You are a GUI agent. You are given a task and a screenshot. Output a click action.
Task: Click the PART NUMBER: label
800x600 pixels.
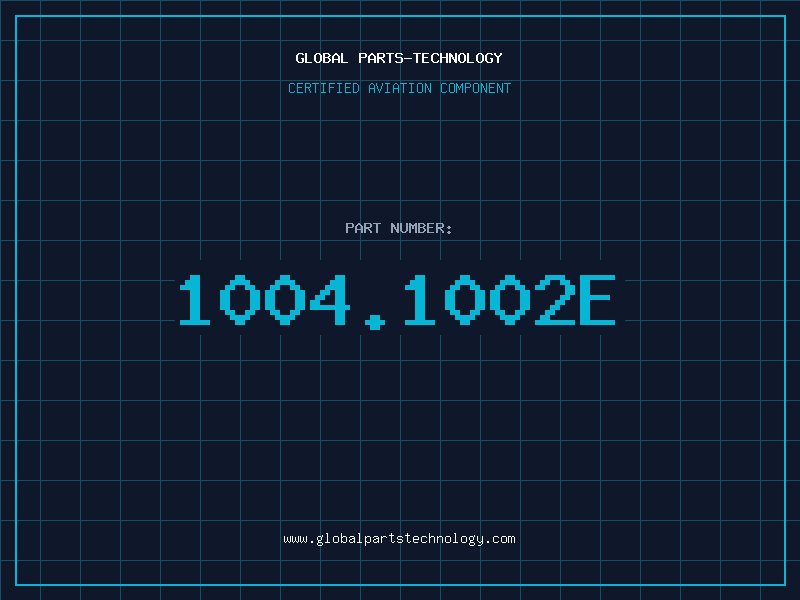tap(399, 228)
